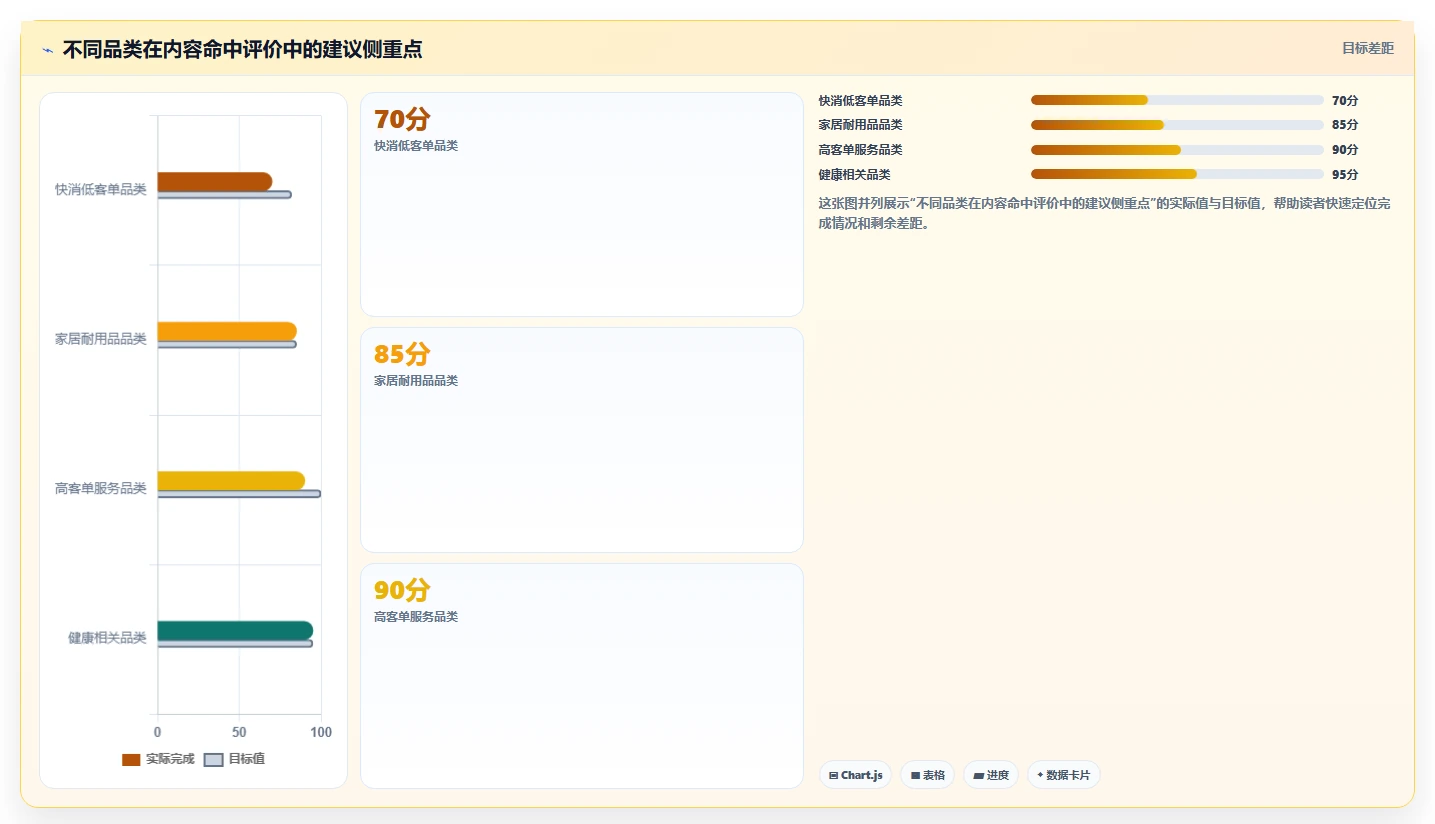Open the 70分 score card

(x=582, y=204)
